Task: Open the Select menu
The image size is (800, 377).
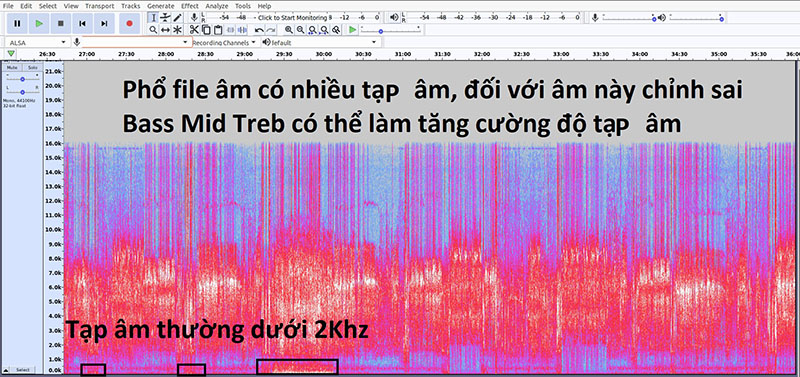Action: 48,6
